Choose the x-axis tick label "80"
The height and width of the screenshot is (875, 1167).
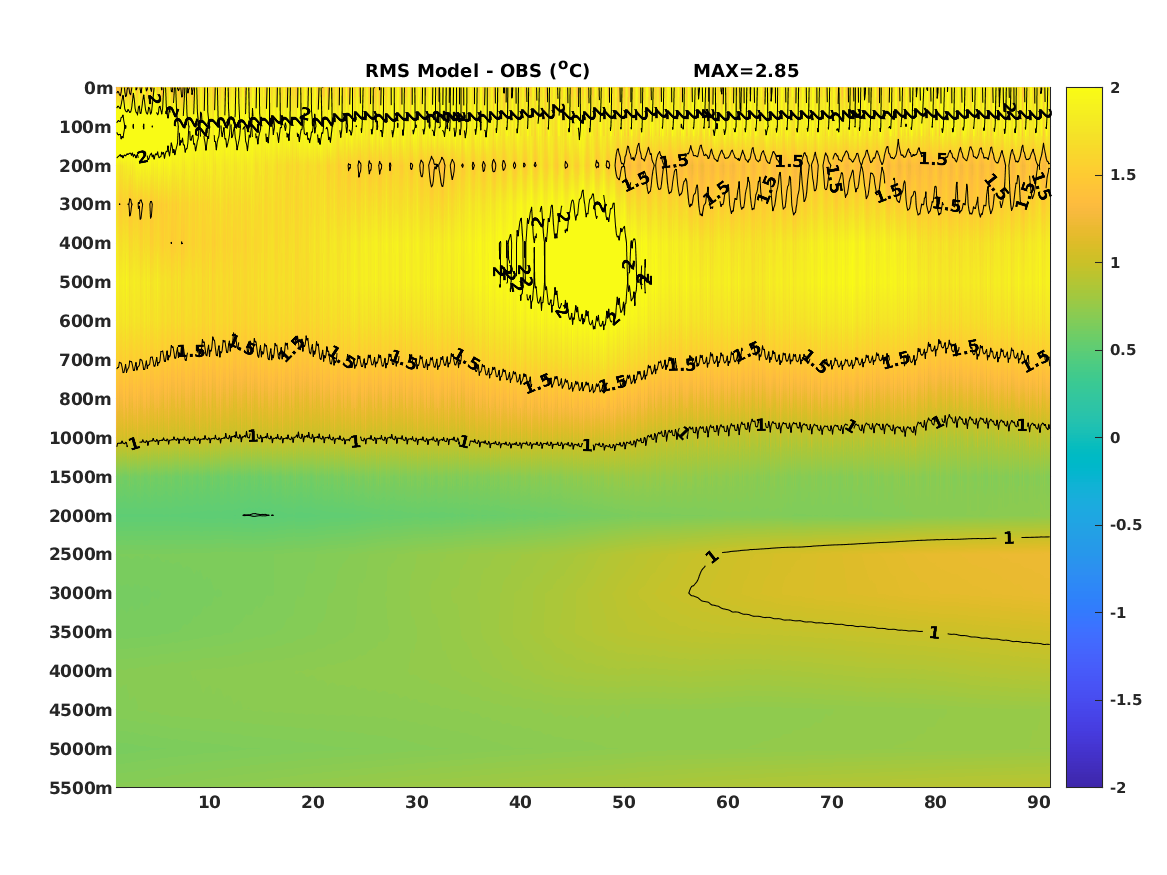(x=935, y=802)
